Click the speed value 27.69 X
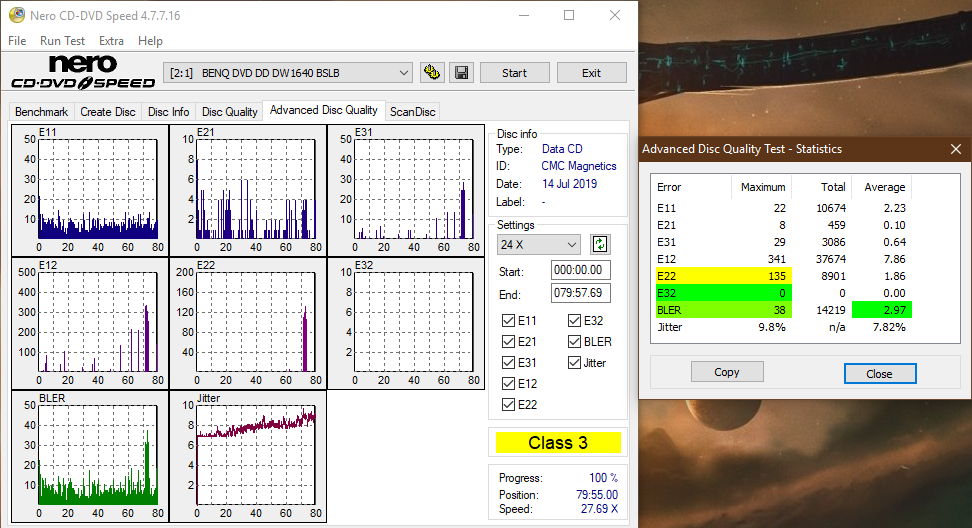 [599, 509]
